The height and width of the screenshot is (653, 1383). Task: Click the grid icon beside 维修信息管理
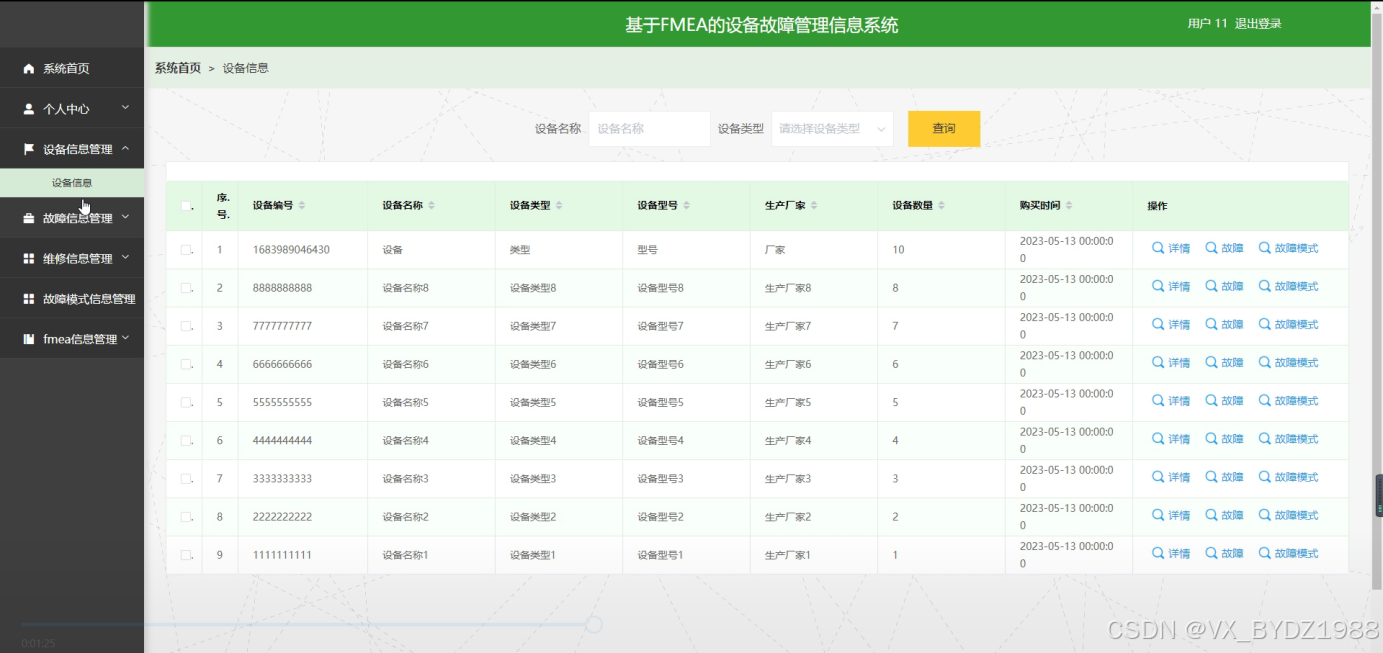tap(29, 258)
